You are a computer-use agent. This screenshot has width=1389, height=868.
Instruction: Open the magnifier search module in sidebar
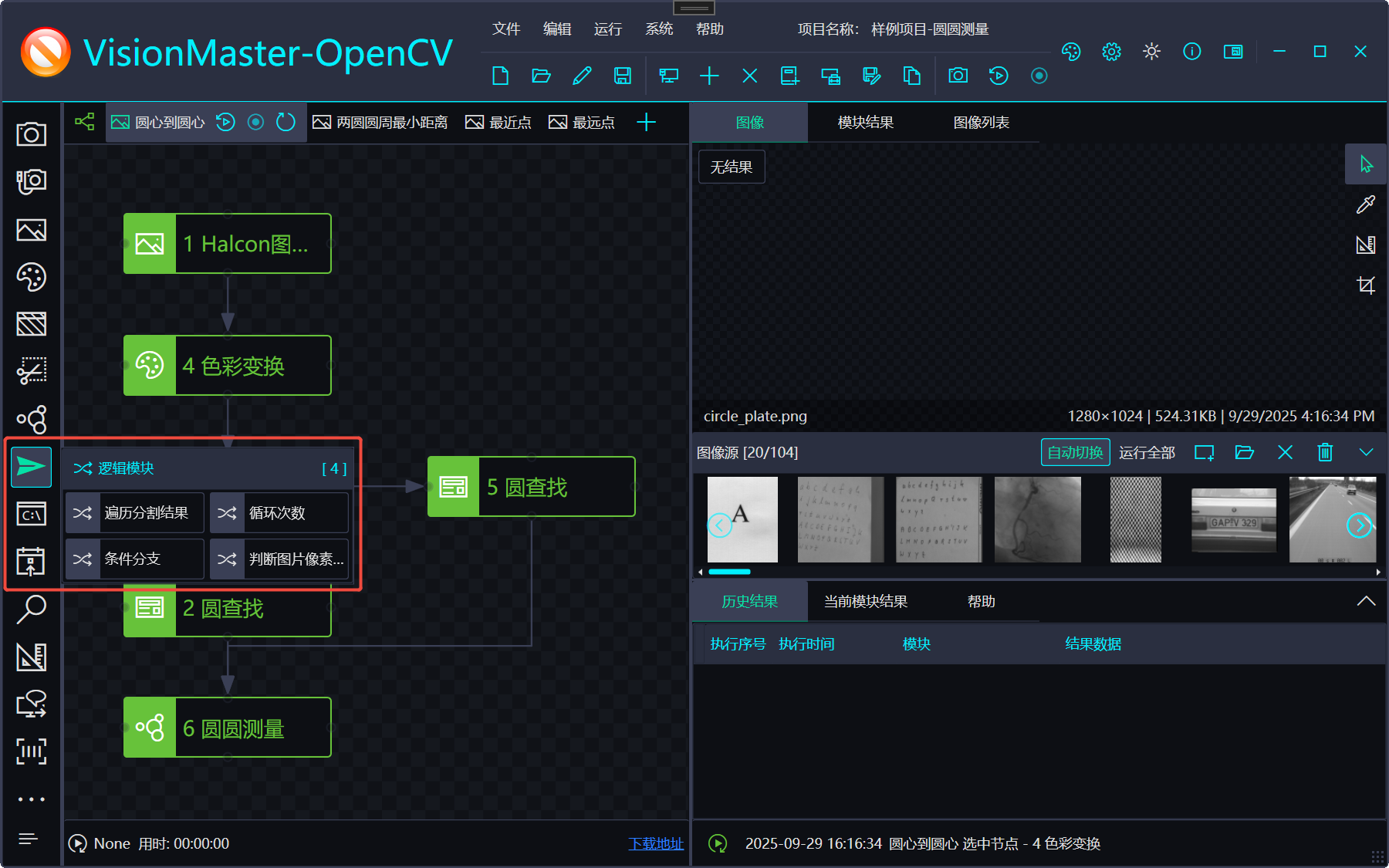click(x=31, y=609)
